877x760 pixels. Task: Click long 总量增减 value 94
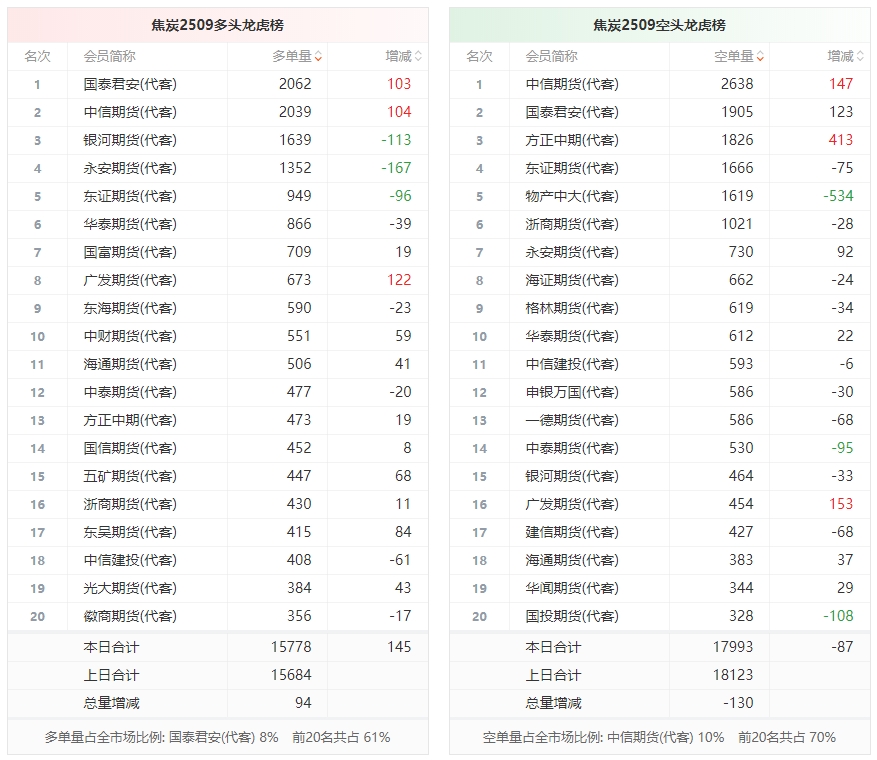pyautogui.click(x=303, y=703)
